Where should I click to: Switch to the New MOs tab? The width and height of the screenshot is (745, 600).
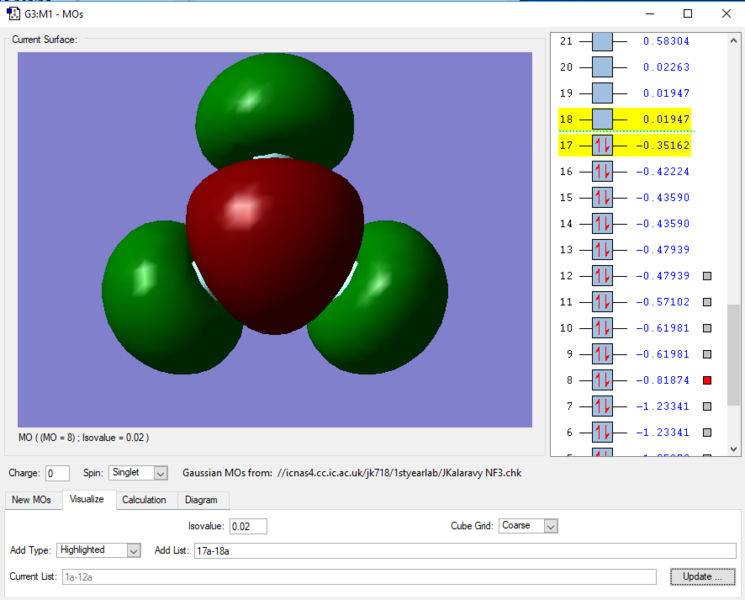pos(31,500)
